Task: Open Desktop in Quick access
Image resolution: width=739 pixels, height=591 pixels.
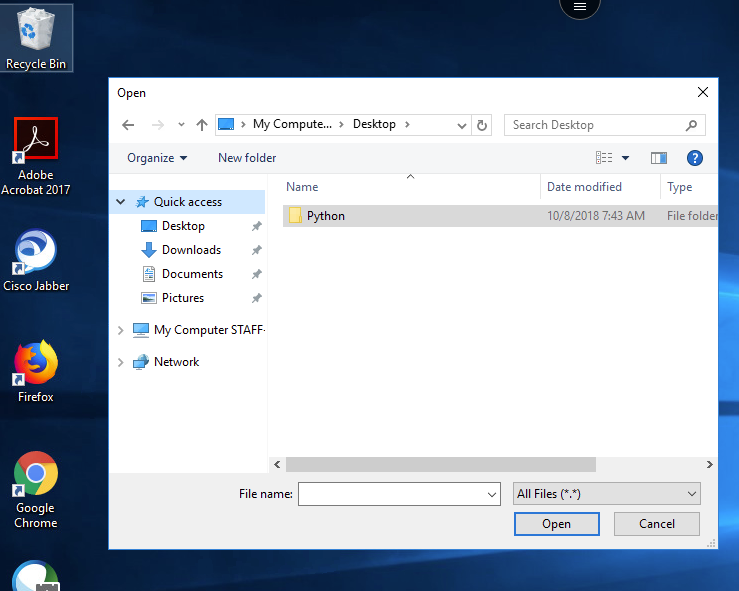Action: [x=183, y=226]
